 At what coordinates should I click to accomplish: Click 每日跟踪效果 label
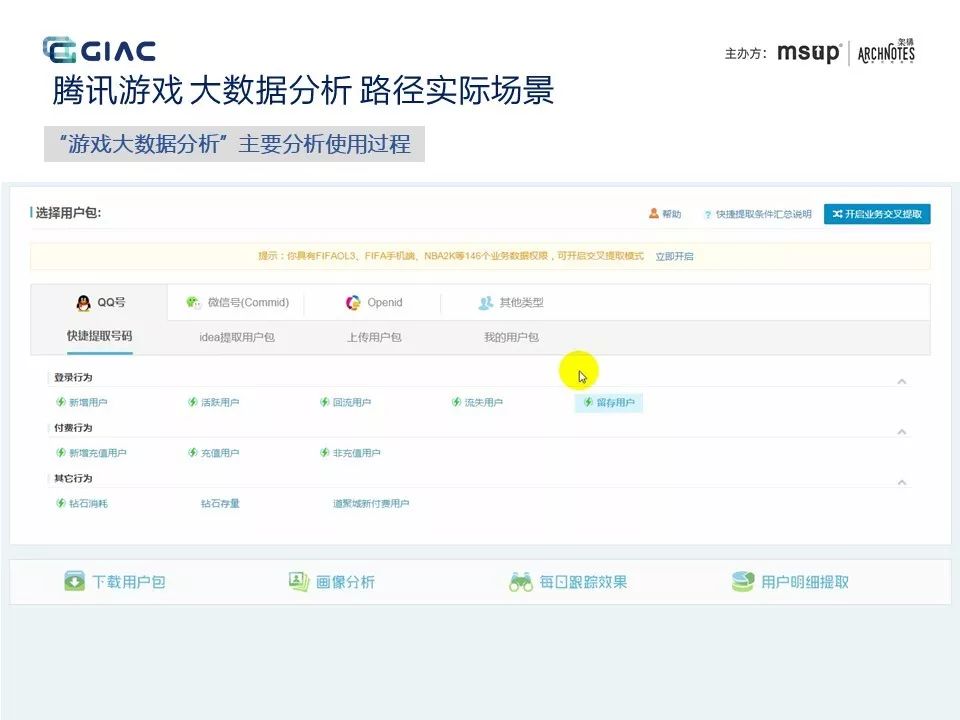click(583, 582)
